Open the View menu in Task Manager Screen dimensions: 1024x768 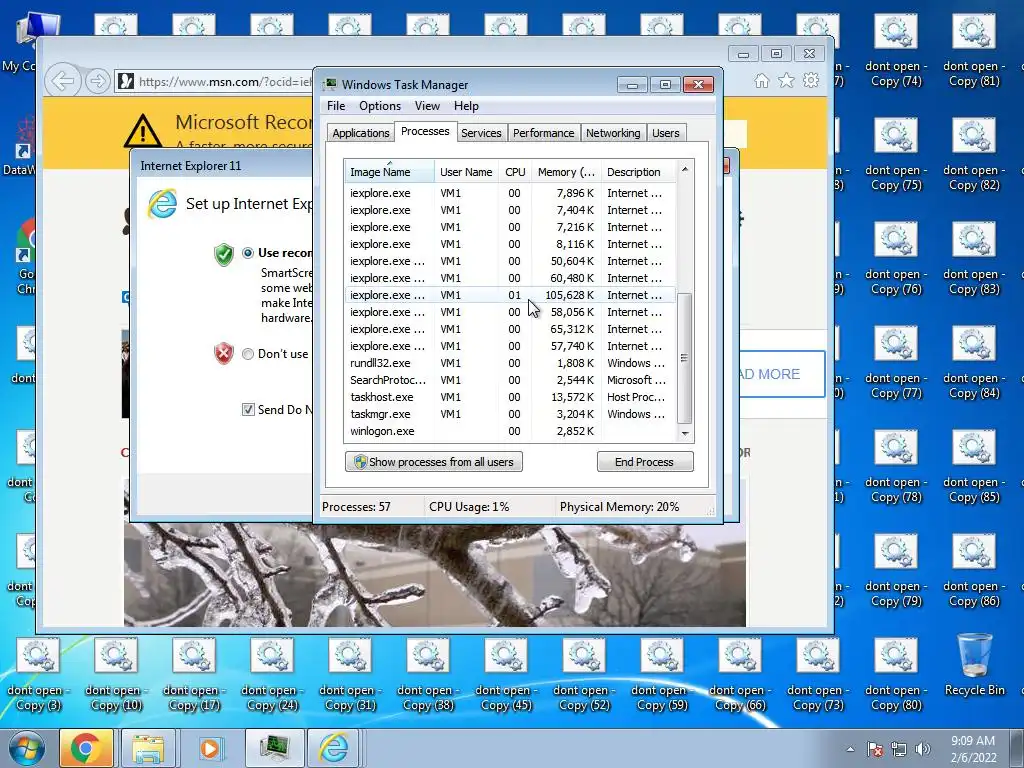pyautogui.click(x=427, y=106)
